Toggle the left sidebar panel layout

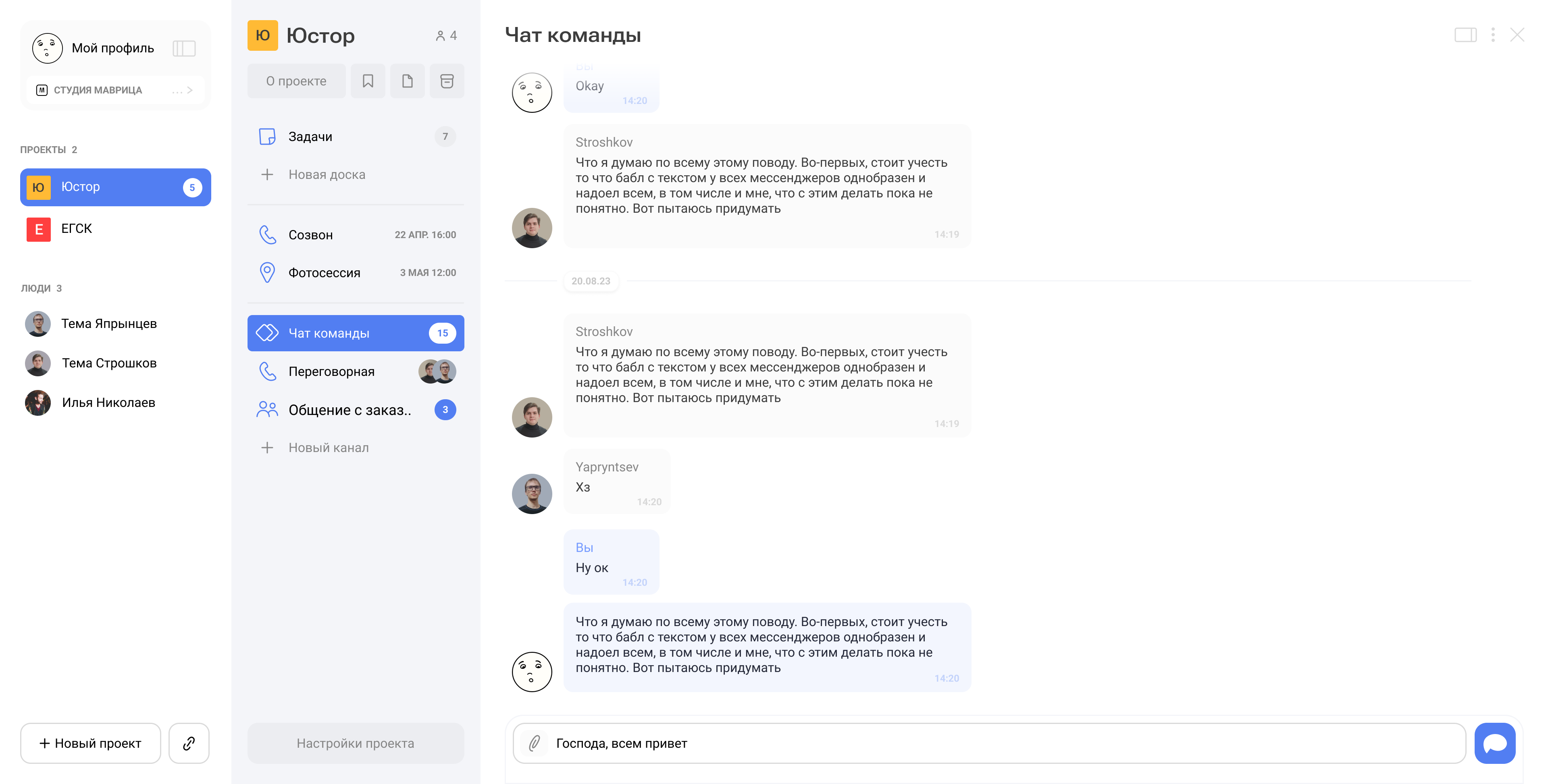[x=184, y=48]
